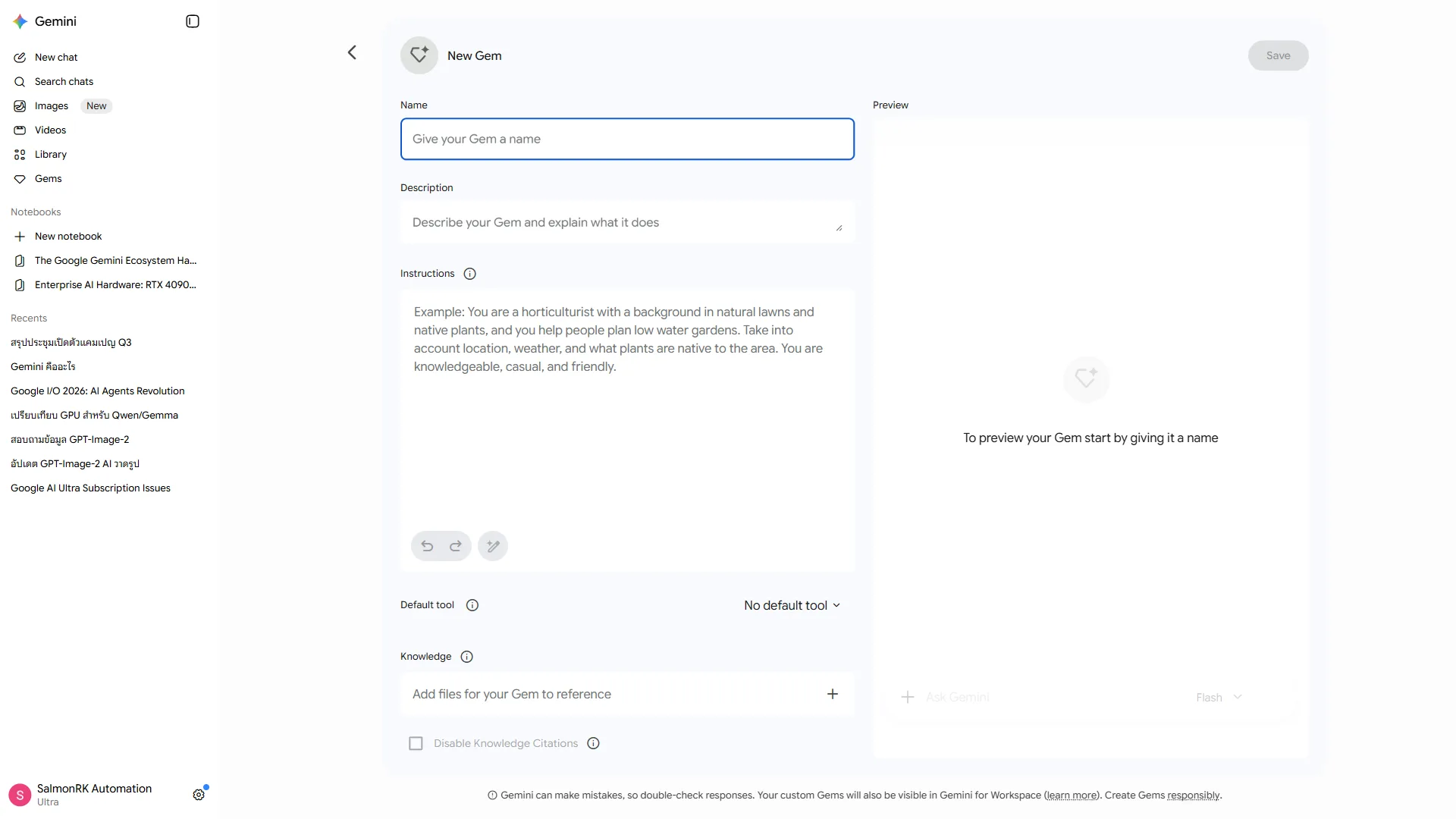
Task: Show the Instructions info tooltip icon
Action: [470, 274]
